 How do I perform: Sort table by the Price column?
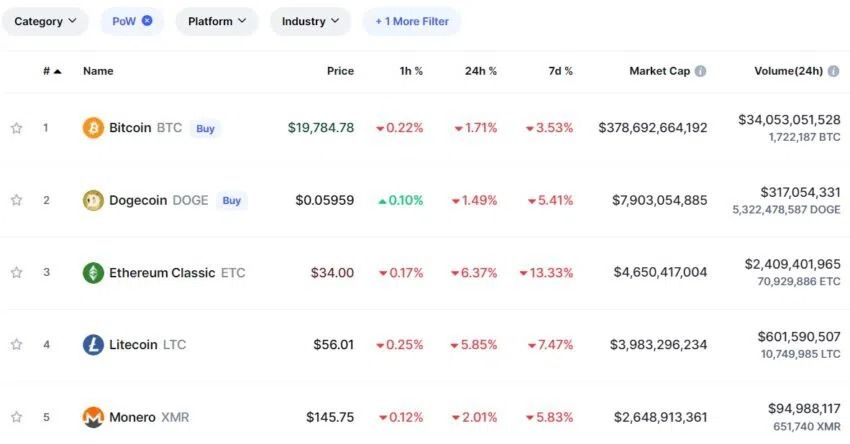[x=340, y=71]
